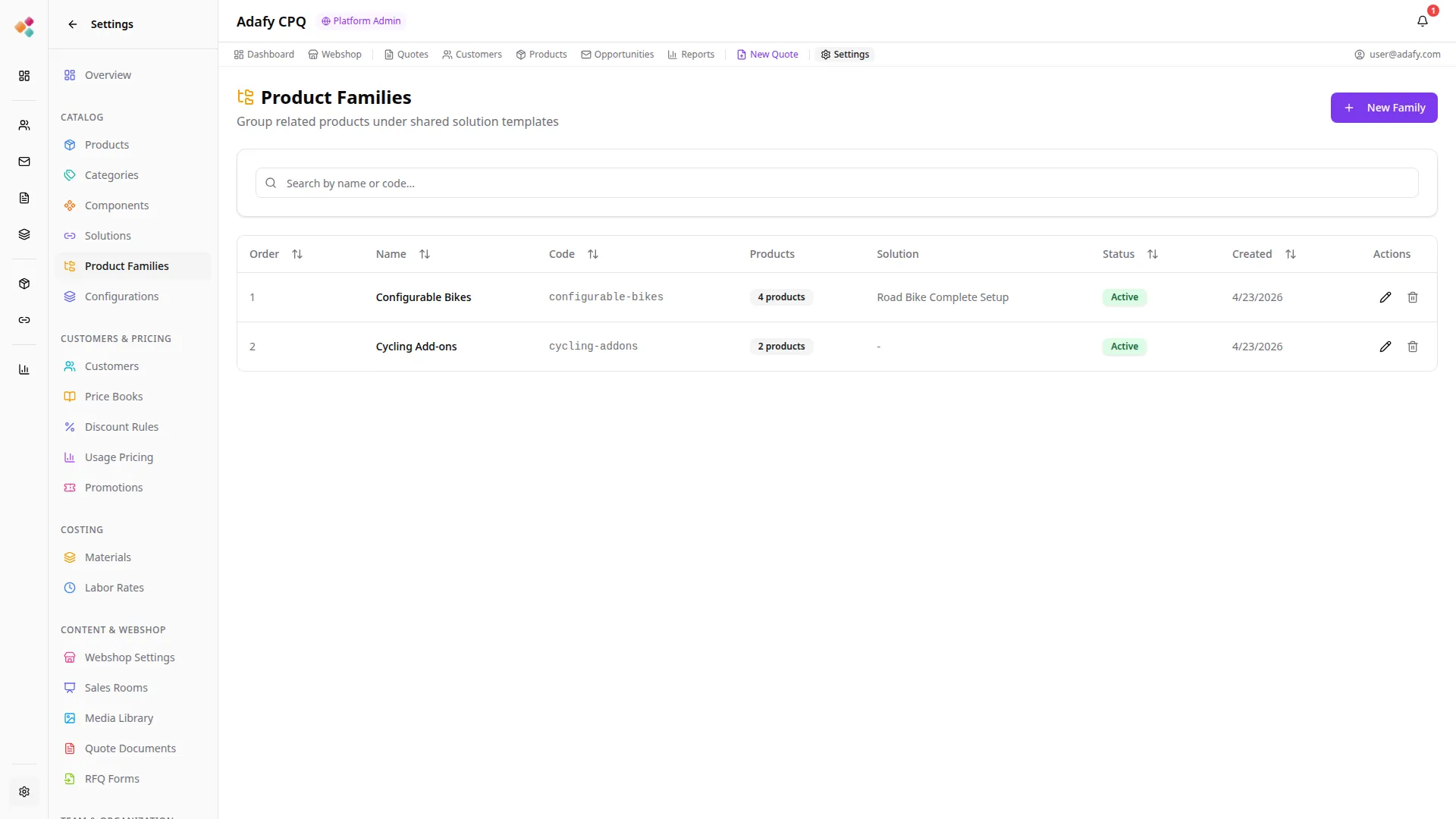Open the Quotes tab in top navigation
This screenshot has width=1456, height=819.
coord(406,55)
